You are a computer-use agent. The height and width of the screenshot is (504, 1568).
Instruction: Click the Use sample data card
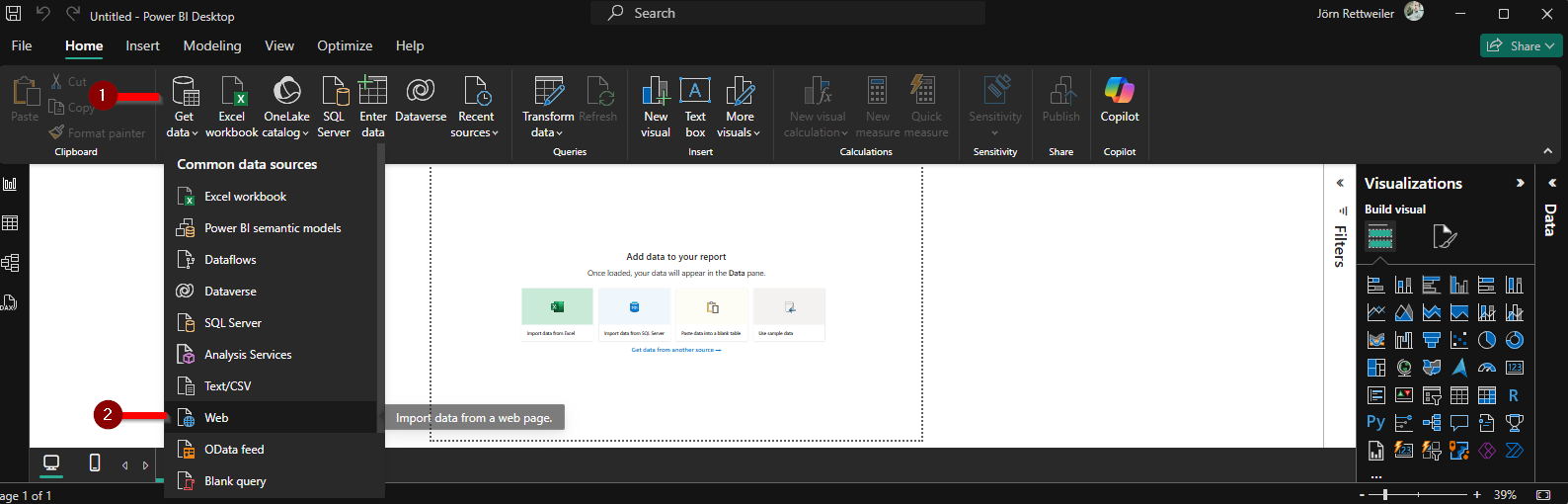tap(789, 314)
